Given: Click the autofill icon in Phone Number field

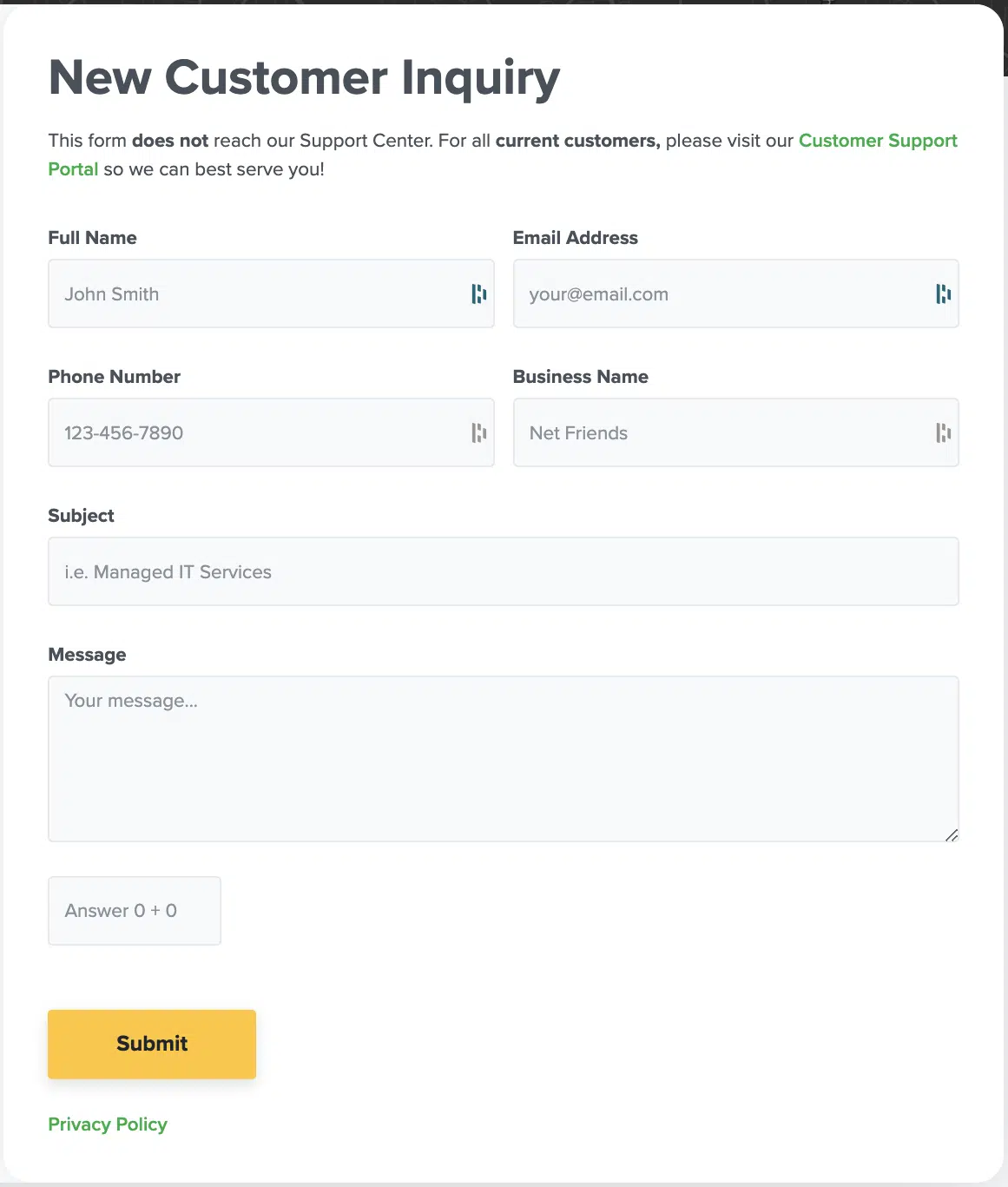Looking at the screenshot, I should point(478,432).
